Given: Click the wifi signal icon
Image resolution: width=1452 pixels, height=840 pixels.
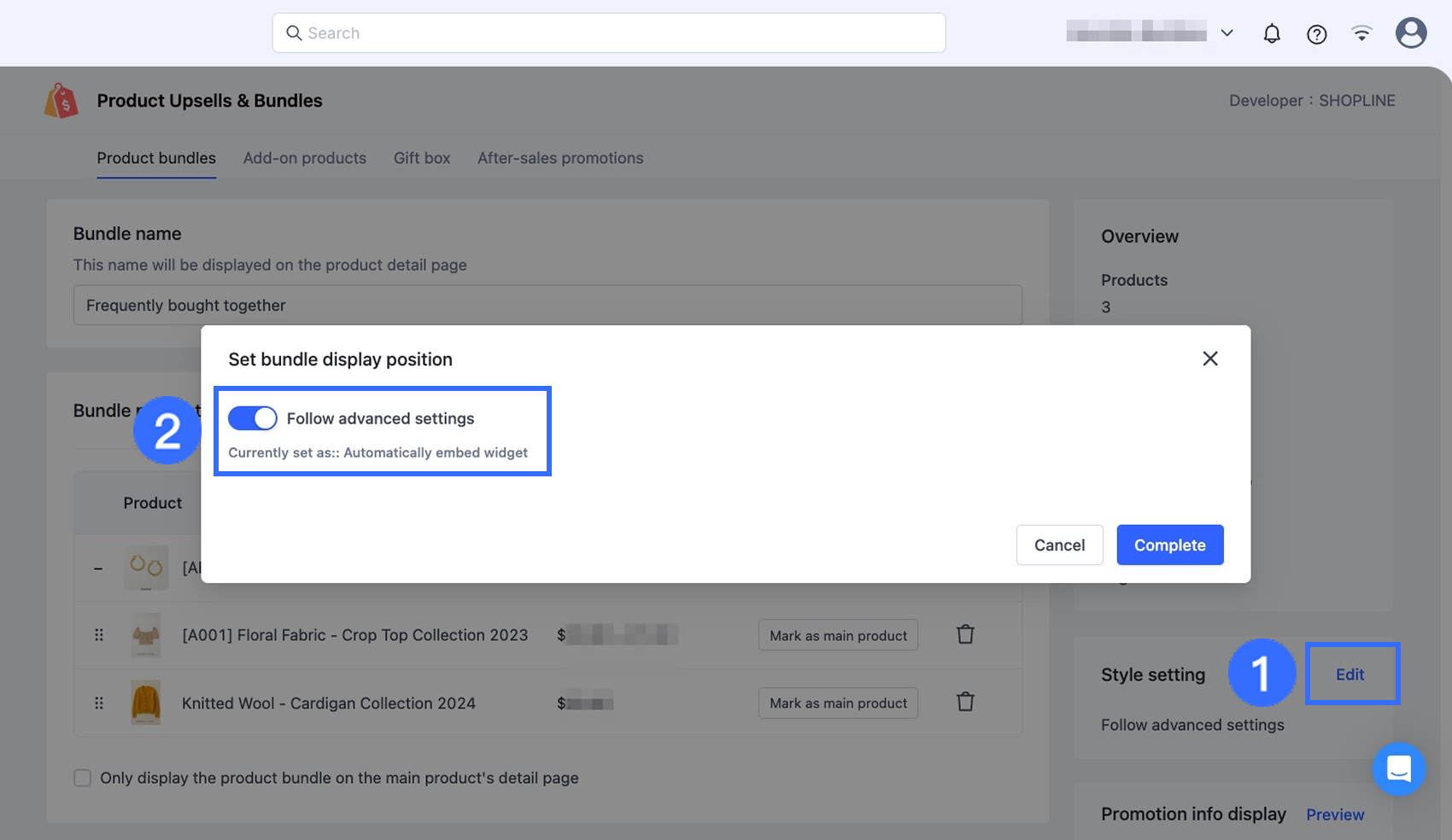Looking at the screenshot, I should 1361,33.
